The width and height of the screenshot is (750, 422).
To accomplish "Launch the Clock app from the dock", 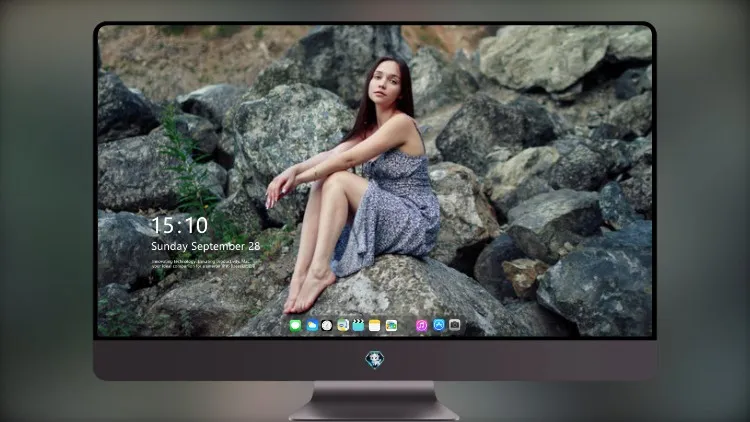I will pos(327,326).
